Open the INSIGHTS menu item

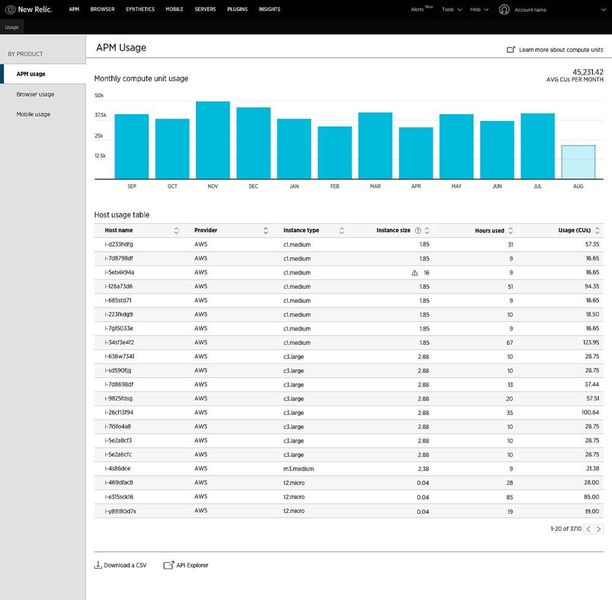(270, 9)
